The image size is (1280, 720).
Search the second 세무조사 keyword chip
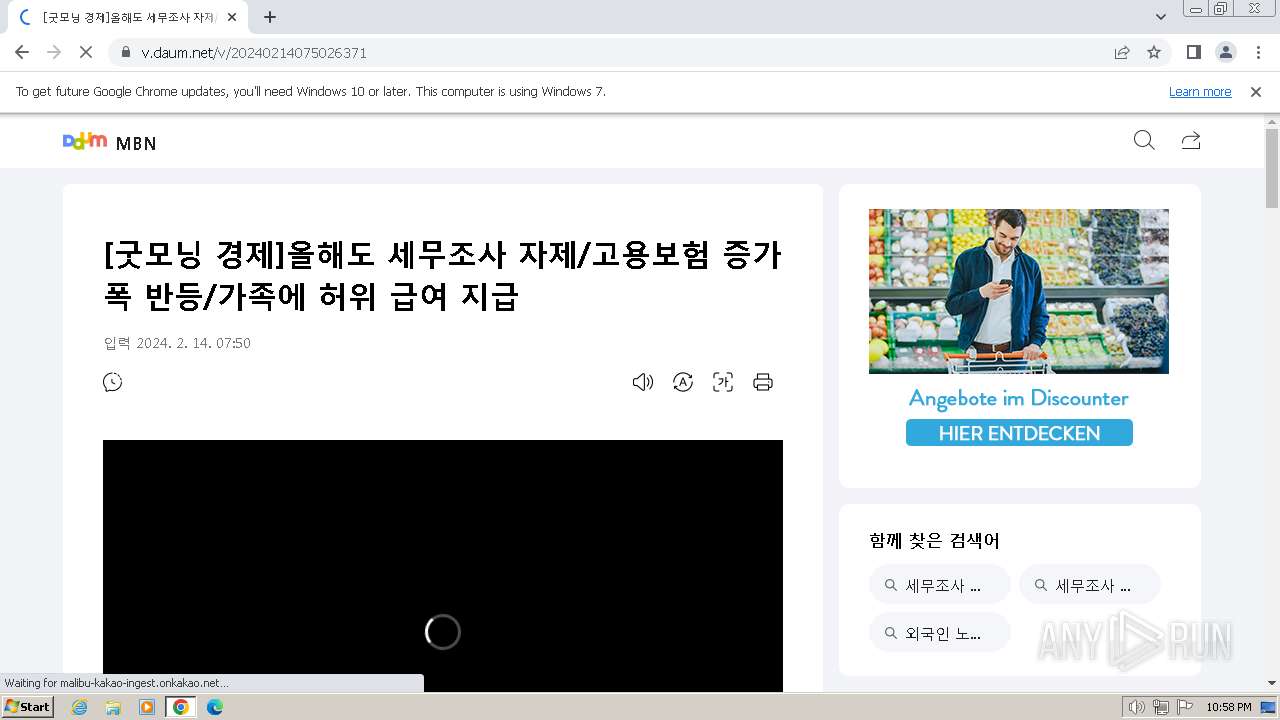(x=1089, y=585)
